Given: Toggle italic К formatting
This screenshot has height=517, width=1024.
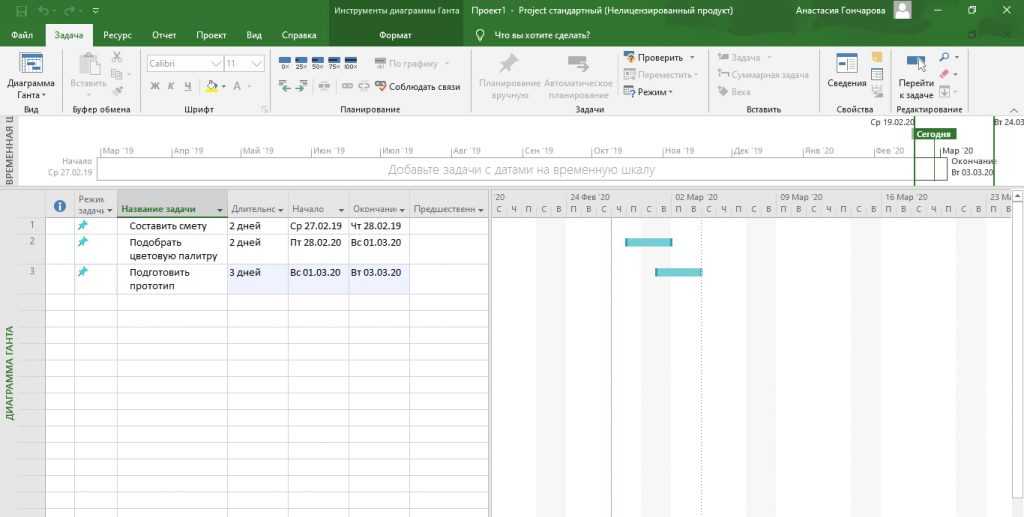Looking at the screenshot, I should coord(171,86).
